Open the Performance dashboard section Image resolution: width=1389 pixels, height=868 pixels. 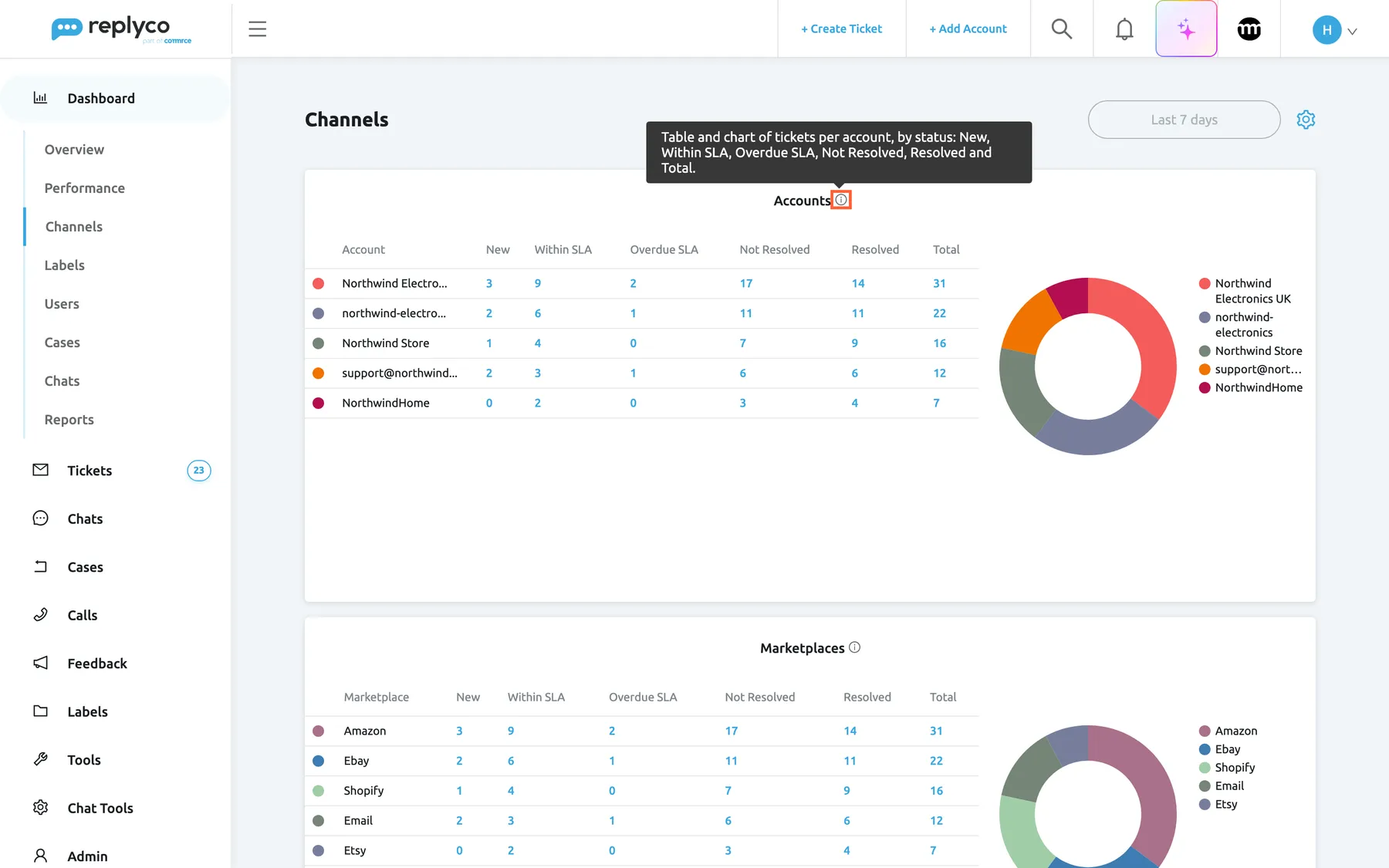pyautogui.click(x=85, y=188)
